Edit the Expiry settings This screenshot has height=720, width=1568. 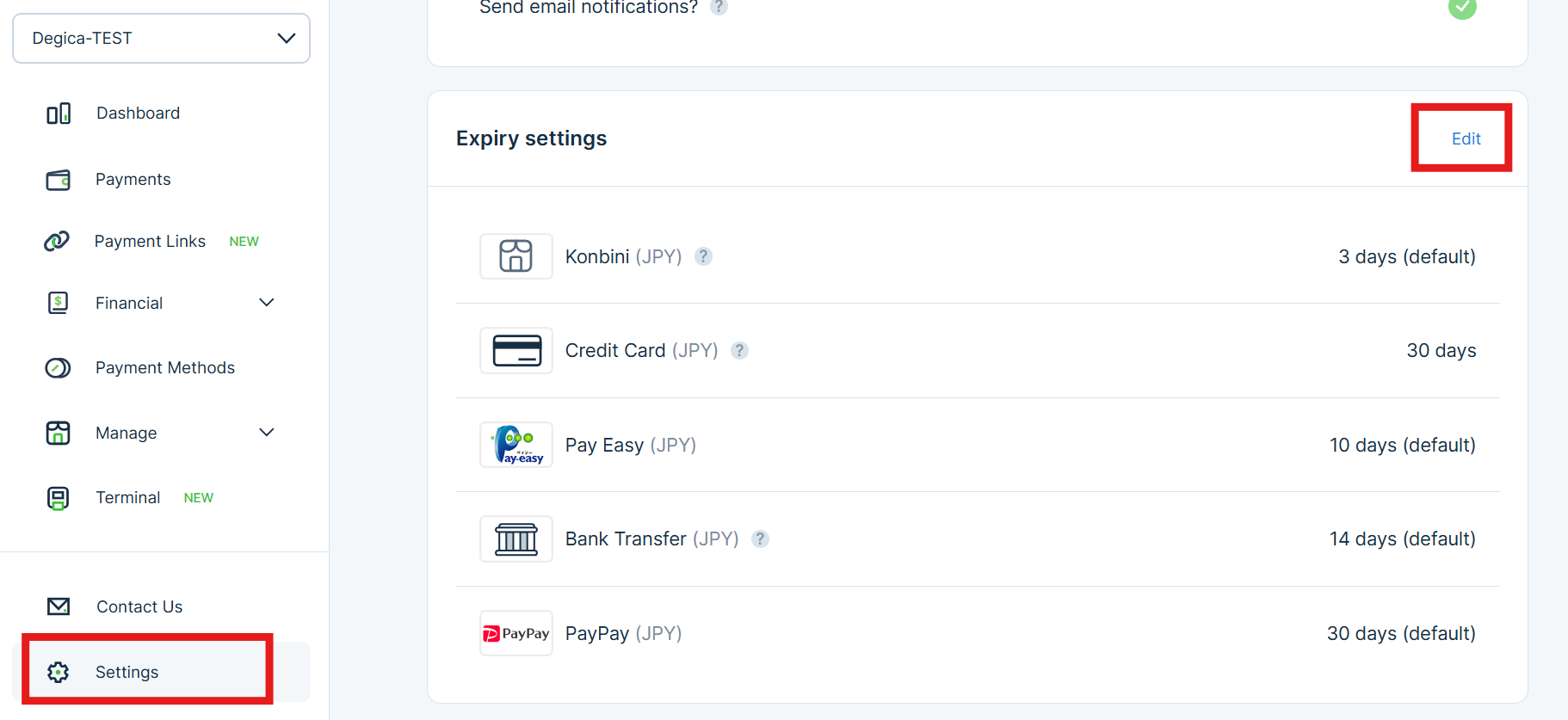[x=1466, y=138]
